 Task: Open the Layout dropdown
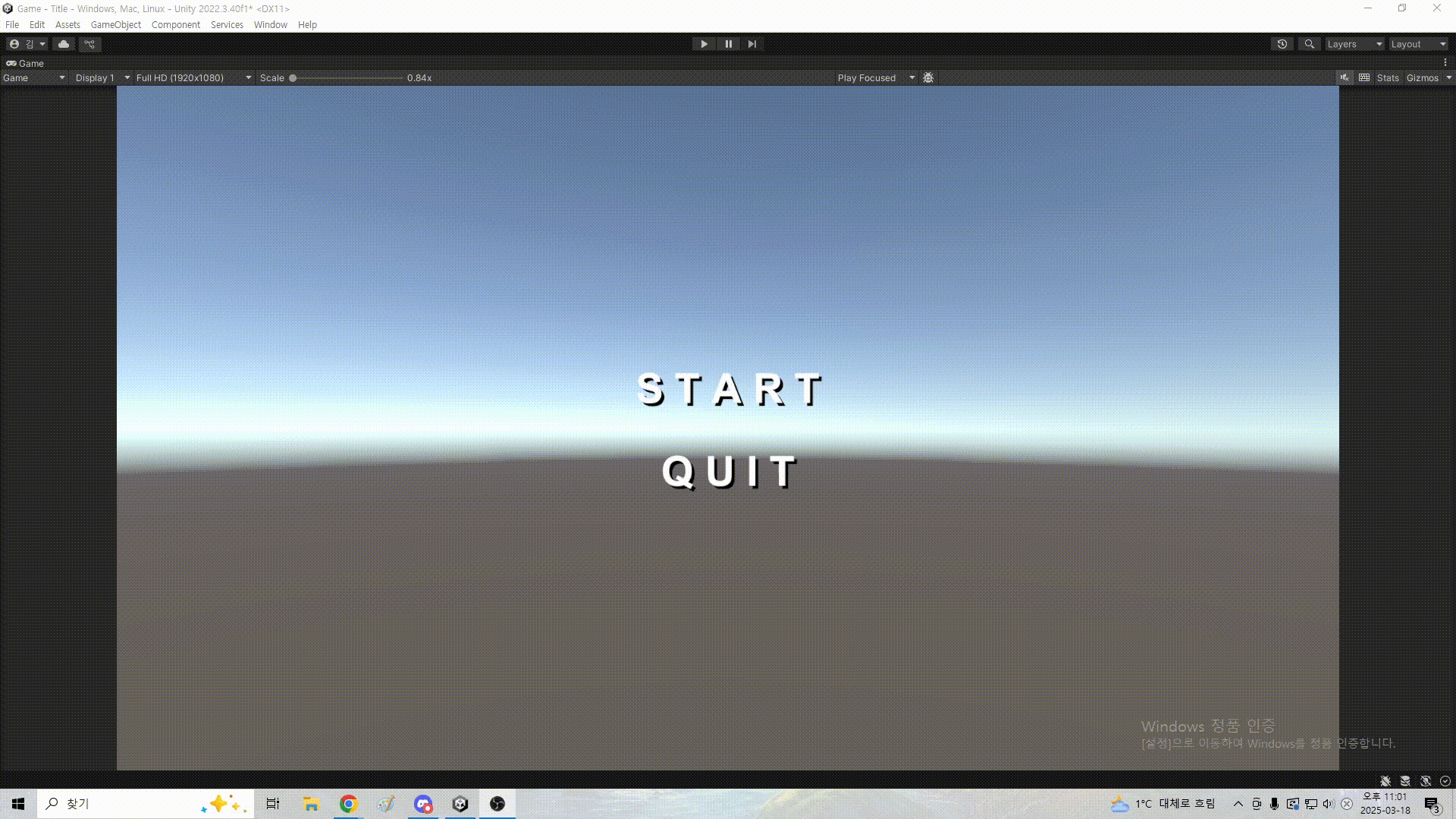(x=1418, y=44)
